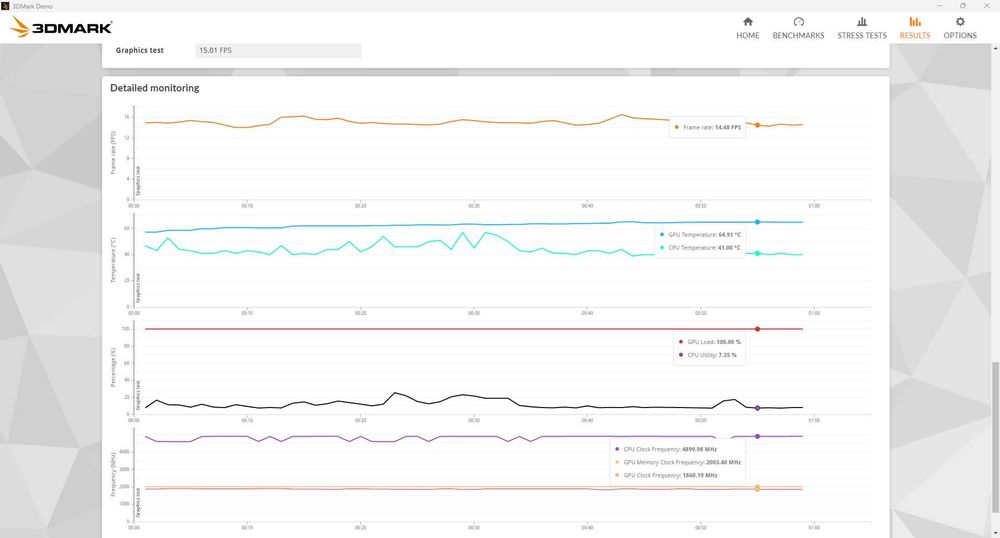
Task: Click the Home house icon
Action: 747,22
